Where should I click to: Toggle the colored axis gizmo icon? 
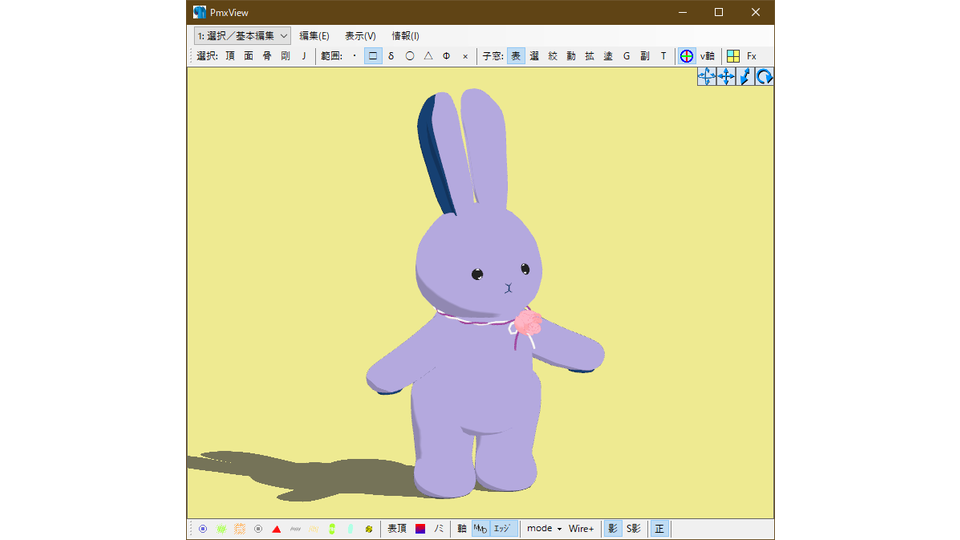686,56
